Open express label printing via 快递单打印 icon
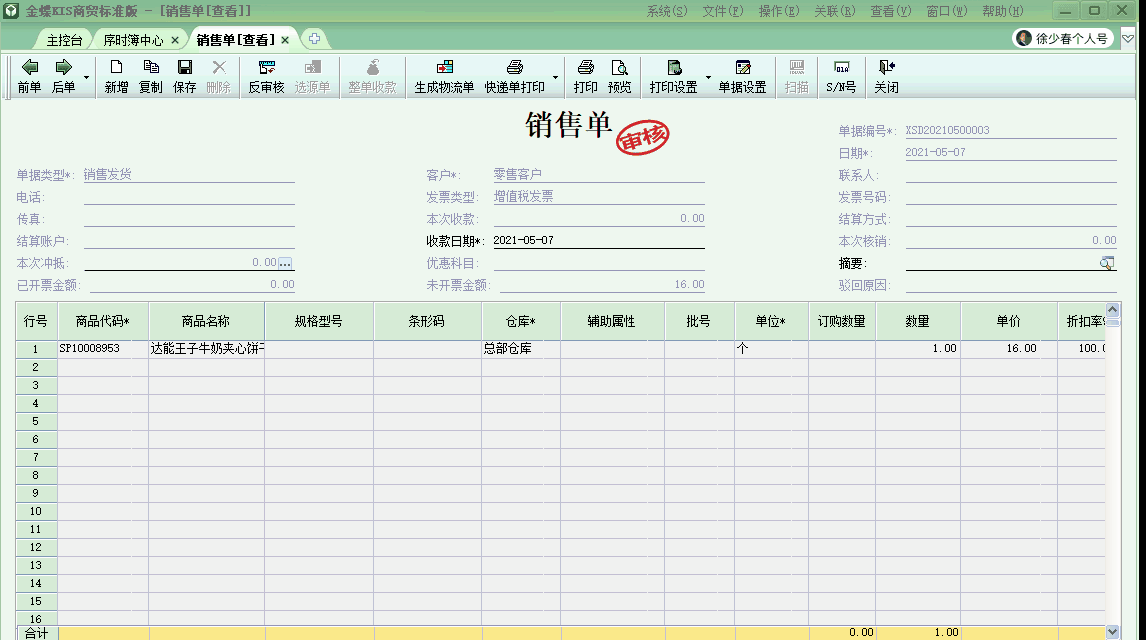Viewport: 1146px width, 640px height. tap(516, 77)
